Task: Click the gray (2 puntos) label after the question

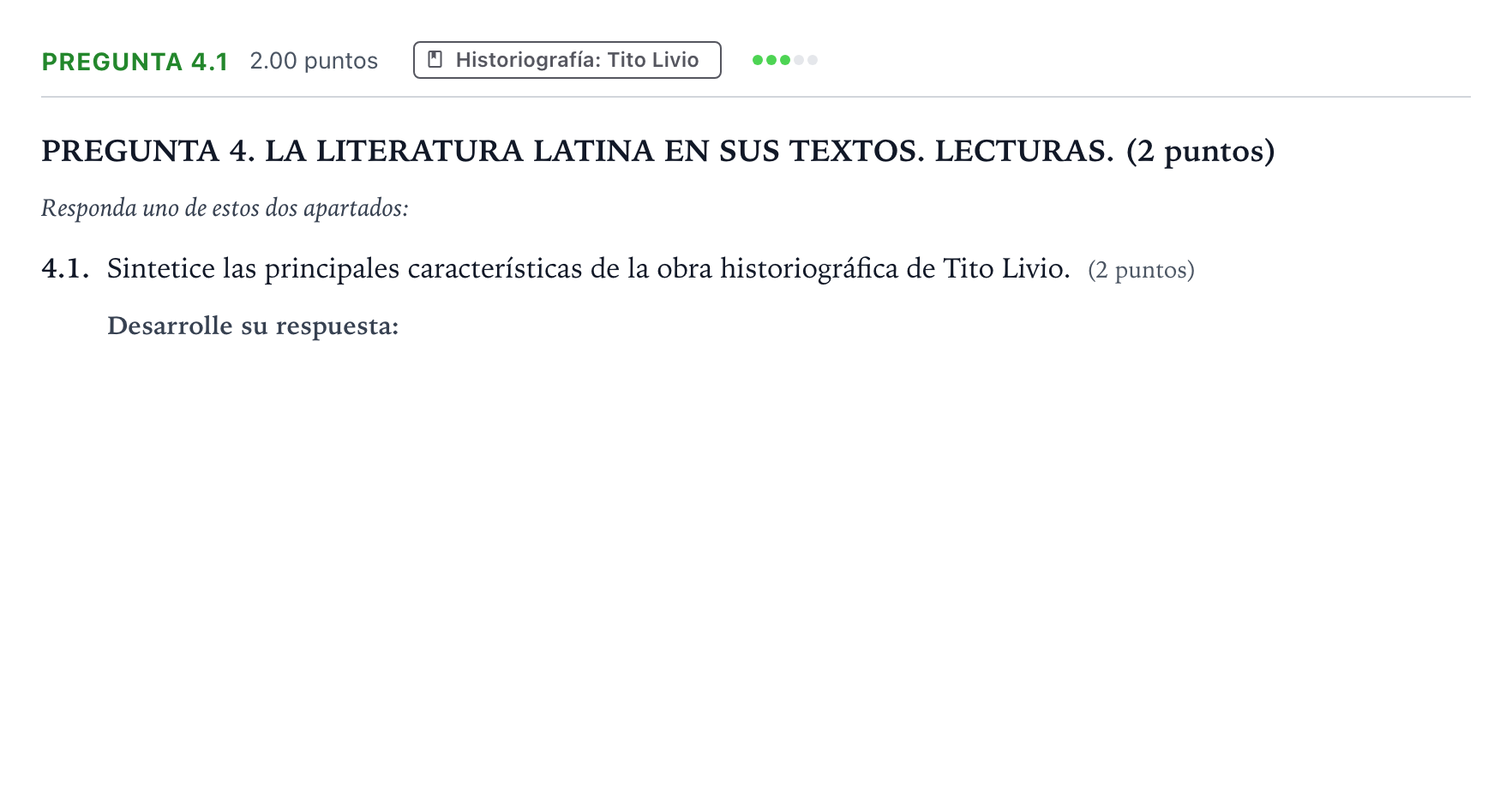Action: [x=1141, y=271]
